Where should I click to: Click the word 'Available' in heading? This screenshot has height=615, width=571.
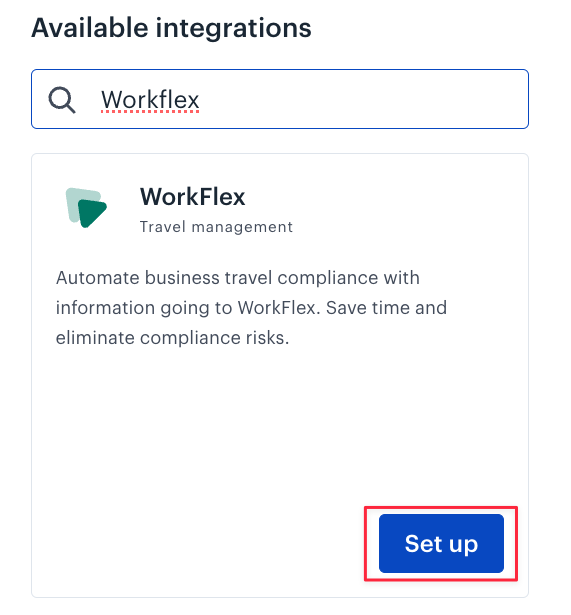90,28
